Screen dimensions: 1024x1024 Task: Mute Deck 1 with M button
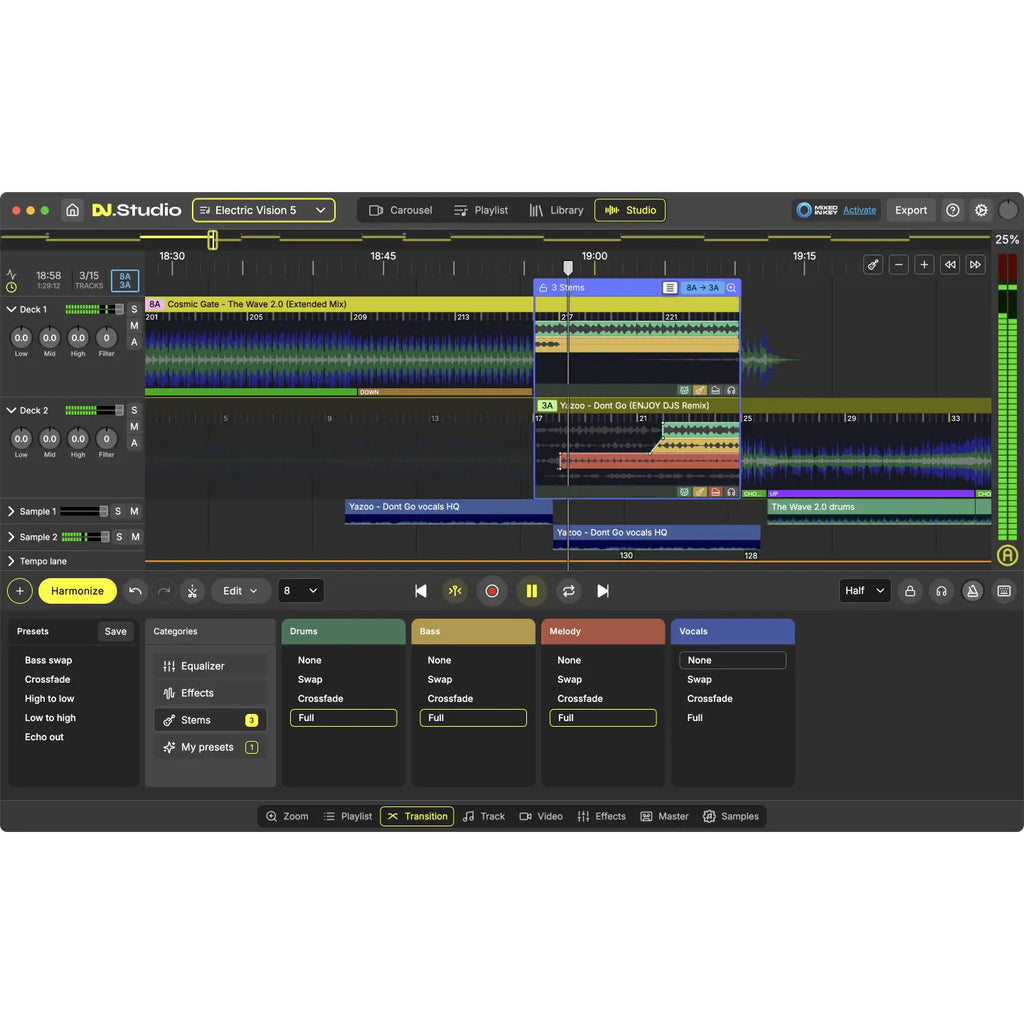click(x=135, y=326)
